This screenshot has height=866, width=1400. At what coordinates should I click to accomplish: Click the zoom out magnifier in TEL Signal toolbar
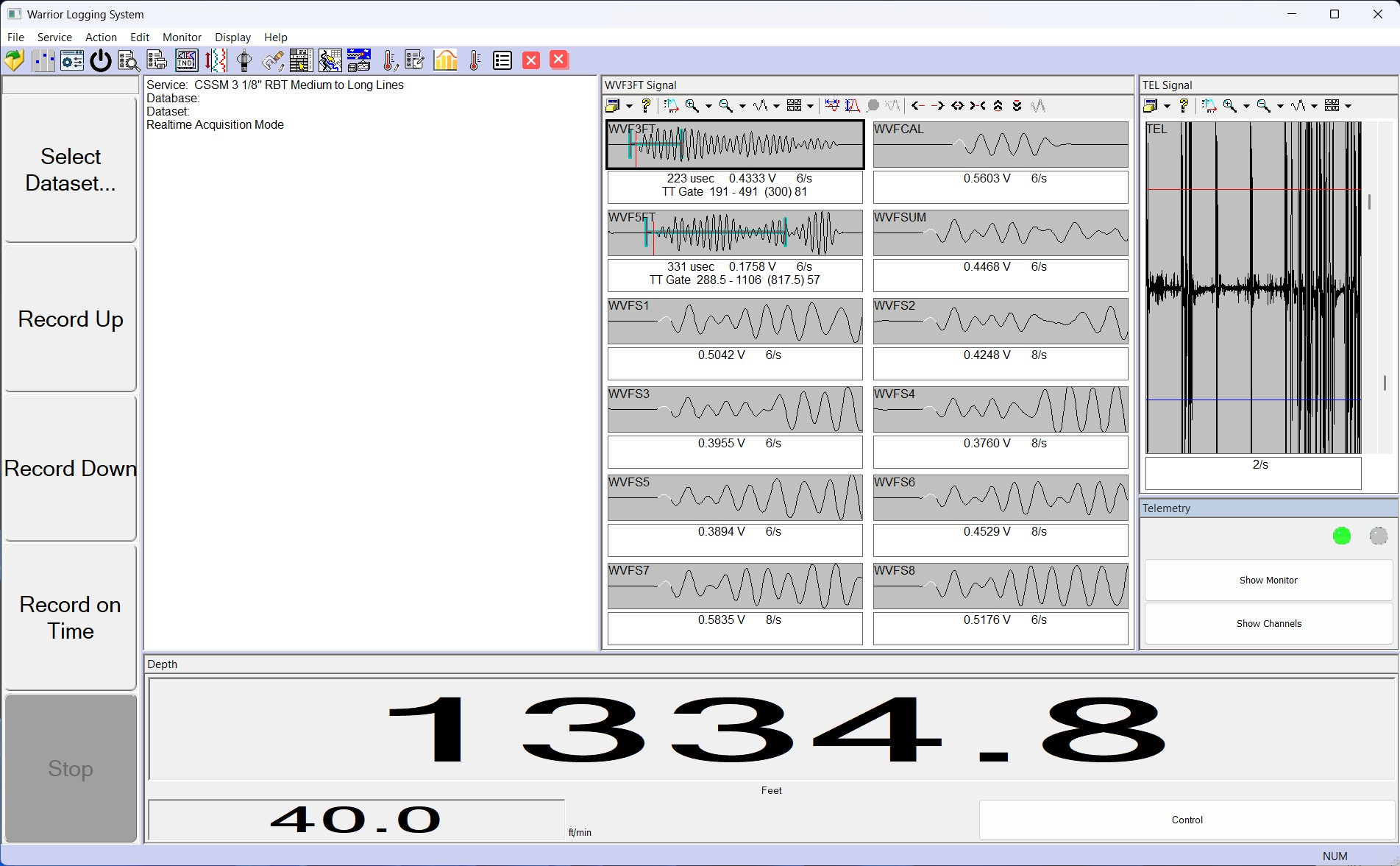(1263, 106)
